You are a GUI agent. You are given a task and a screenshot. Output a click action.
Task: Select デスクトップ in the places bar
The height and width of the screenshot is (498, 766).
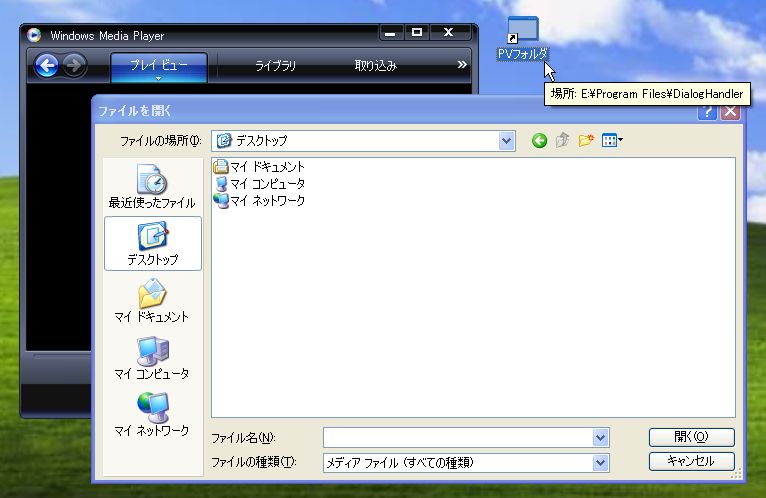pyautogui.click(x=153, y=243)
